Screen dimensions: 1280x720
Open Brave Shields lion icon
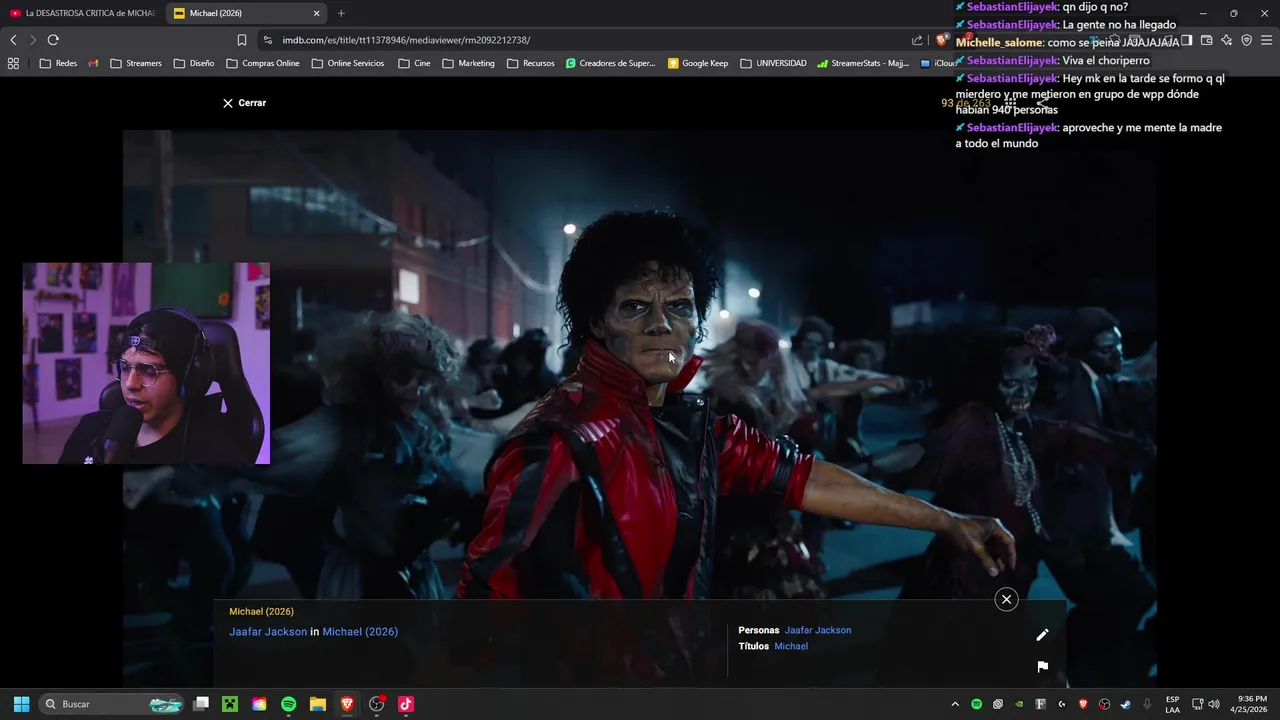point(942,40)
